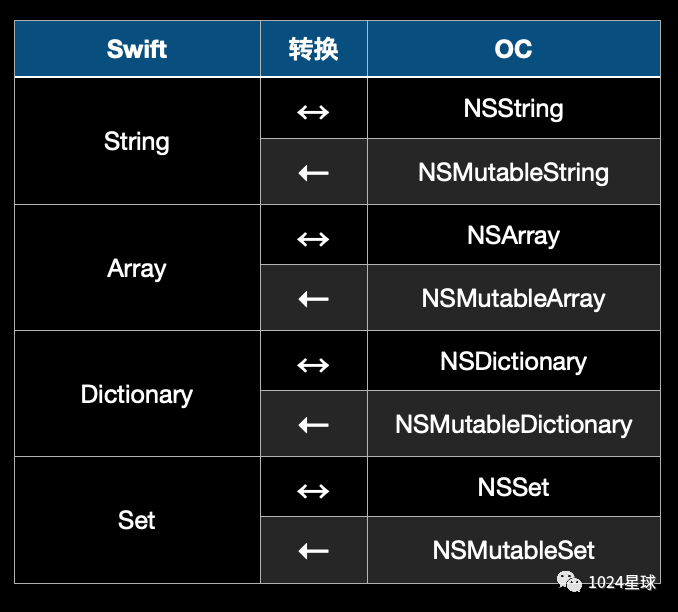Select the NSMutableDictionary cell
Image resolution: width=678 pixels, height=612 pixels.
pyautogui.click(x=514, y=424)
